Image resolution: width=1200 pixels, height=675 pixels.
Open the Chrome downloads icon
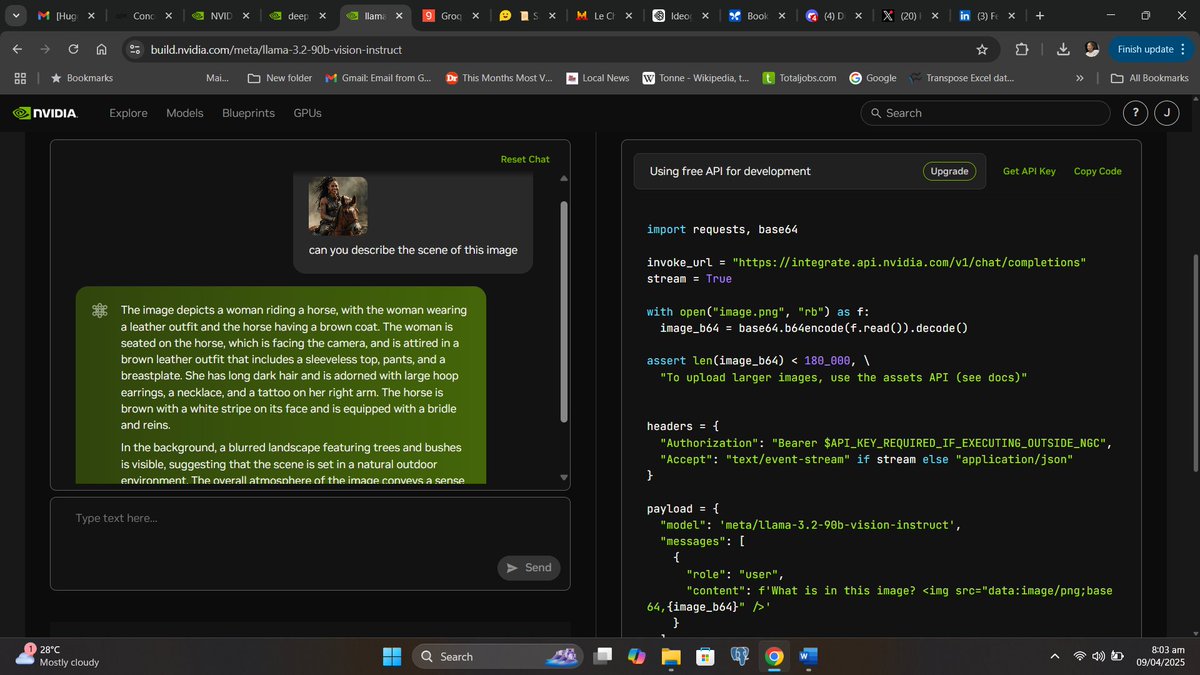click(1063, 49)
